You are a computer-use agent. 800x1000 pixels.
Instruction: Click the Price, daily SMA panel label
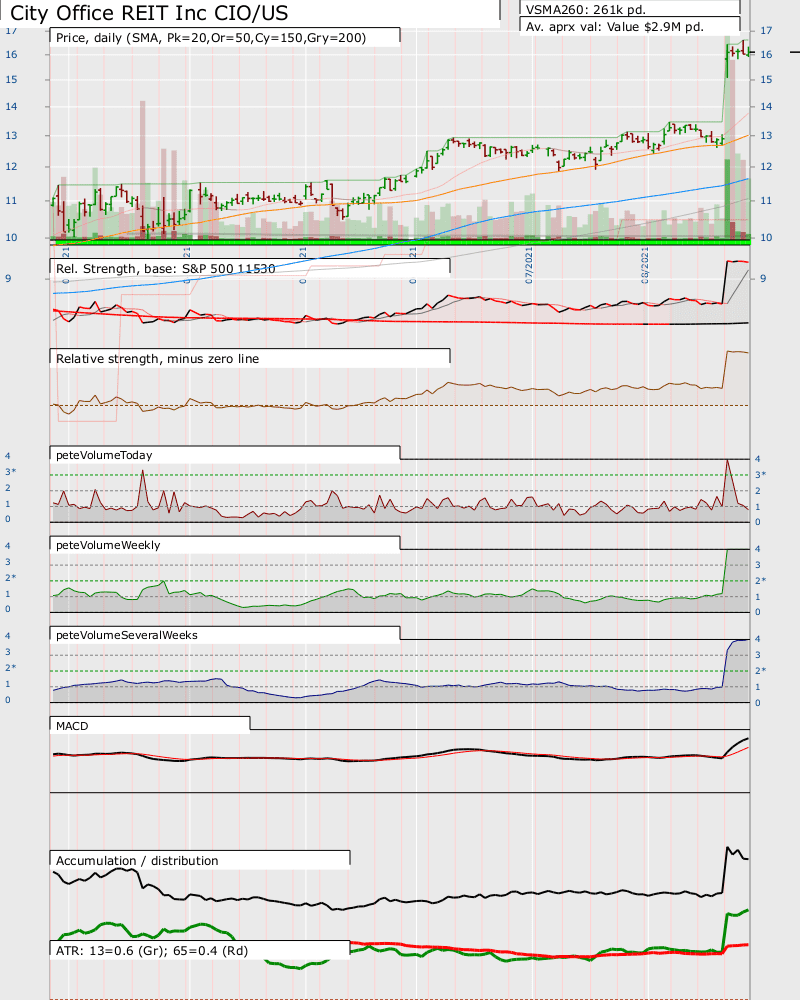(x=211, y=38)
